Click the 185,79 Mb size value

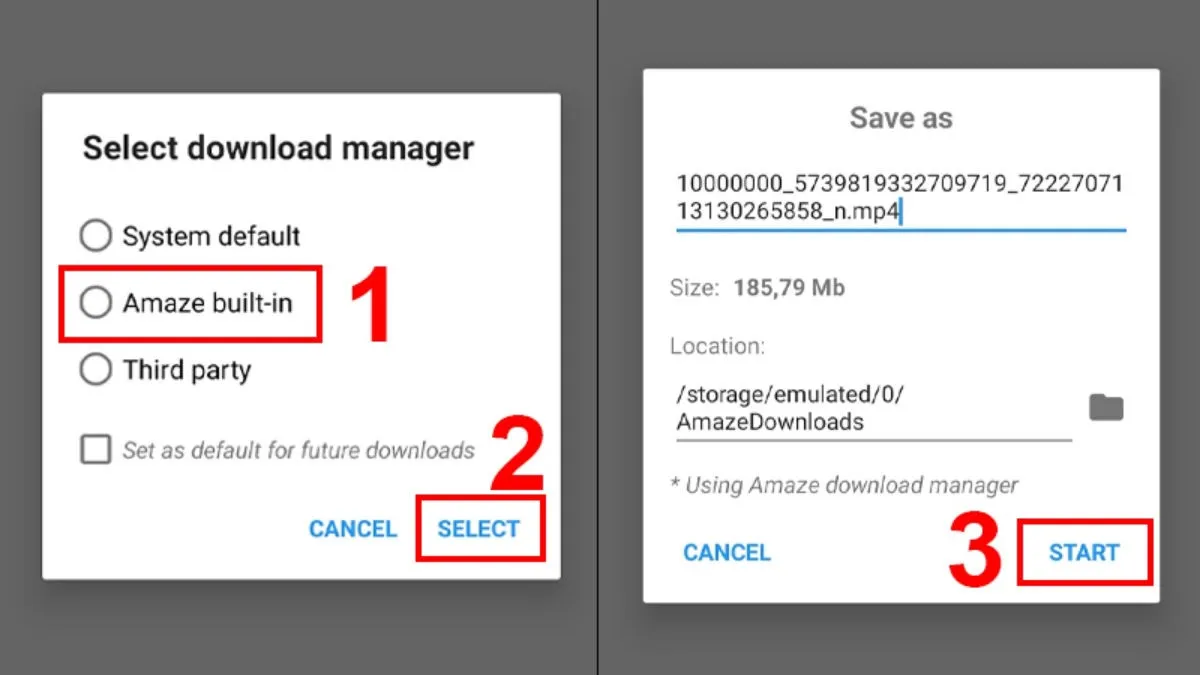(x=789, y=288)
